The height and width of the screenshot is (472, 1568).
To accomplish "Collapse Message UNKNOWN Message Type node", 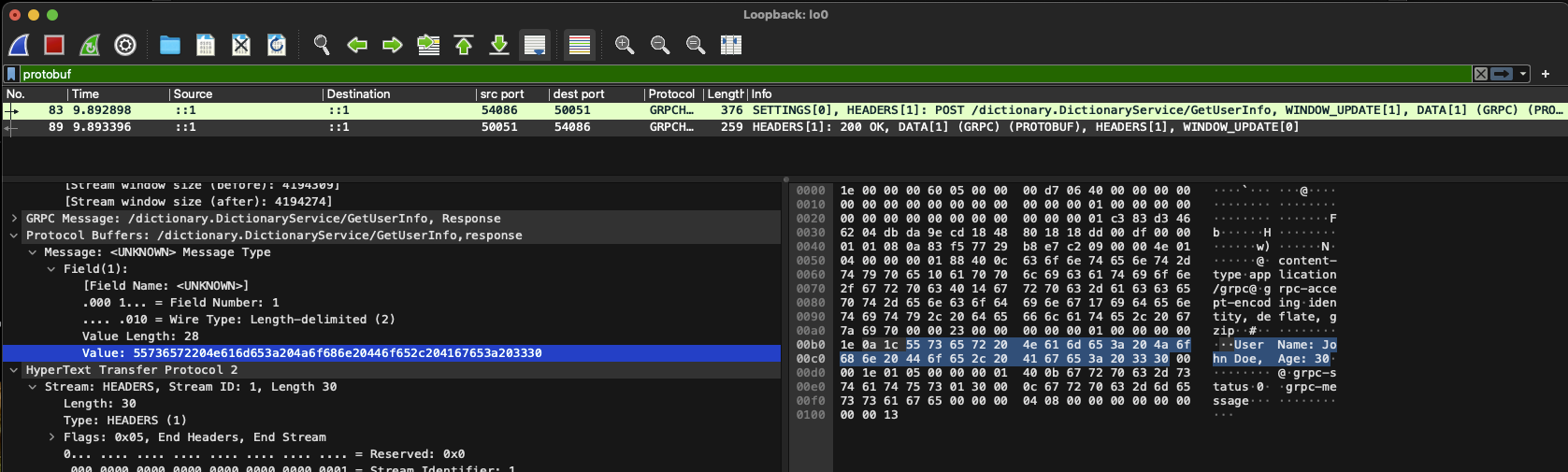I will [33, 252].
